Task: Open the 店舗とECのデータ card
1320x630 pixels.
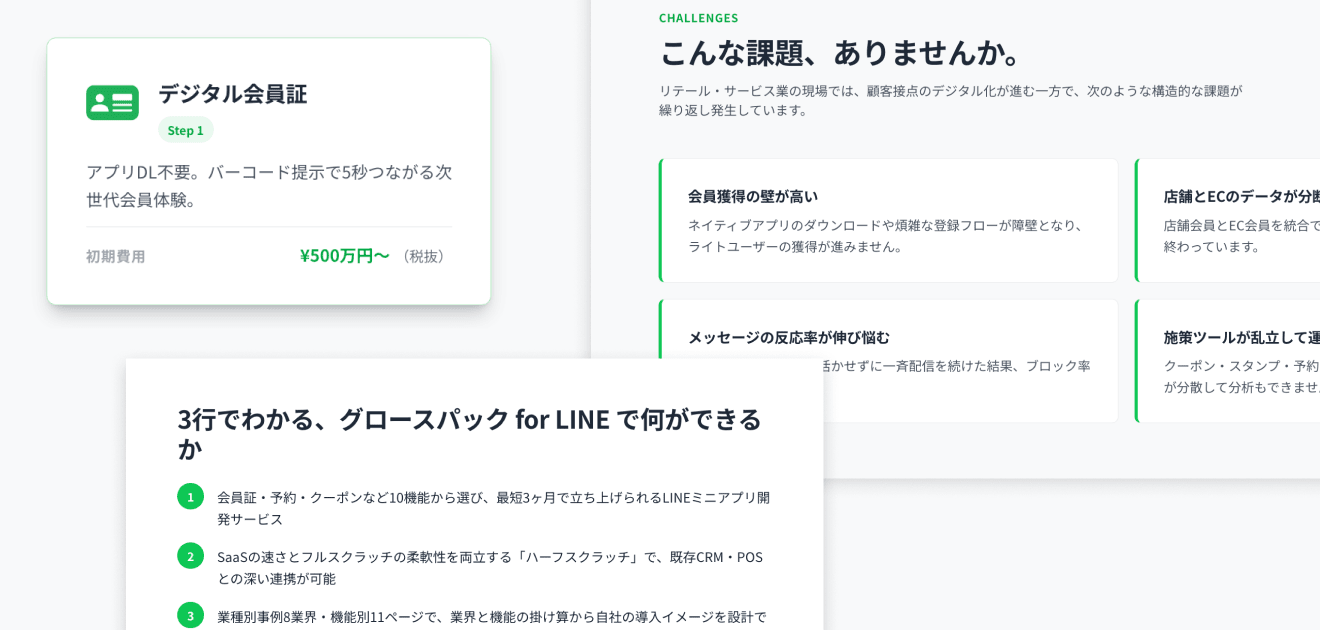Action: coord(1228,220)
